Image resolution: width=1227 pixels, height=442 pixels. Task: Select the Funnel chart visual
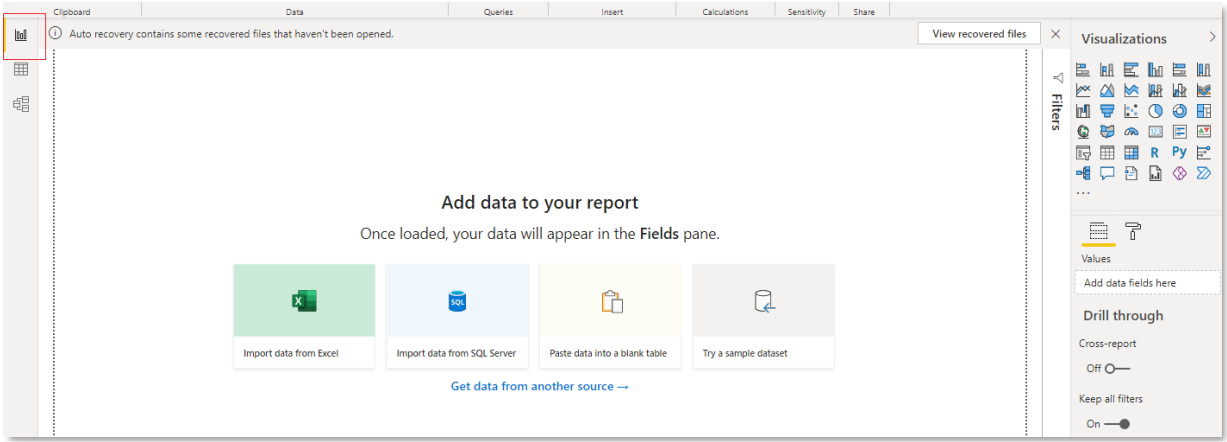1107,111
